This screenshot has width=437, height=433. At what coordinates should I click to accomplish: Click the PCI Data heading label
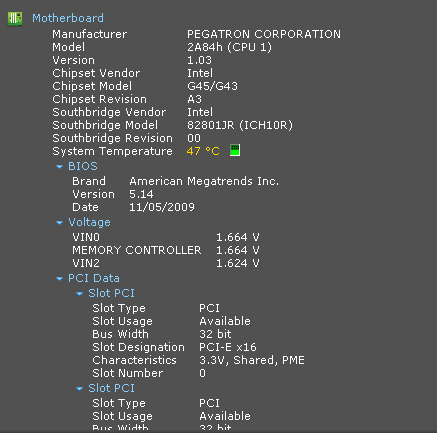tap(94, 278)
